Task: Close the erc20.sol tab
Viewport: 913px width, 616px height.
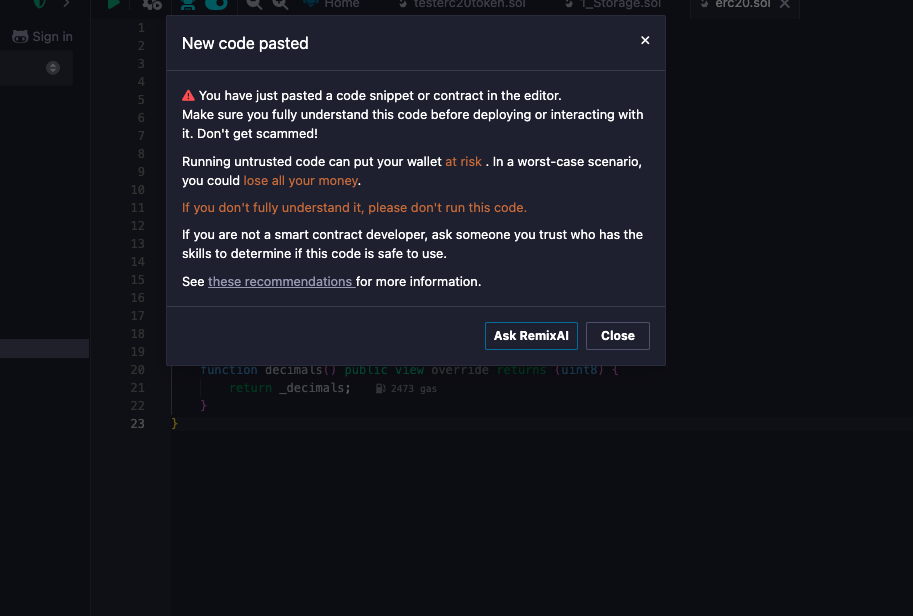Action: [x=785, y=4]
